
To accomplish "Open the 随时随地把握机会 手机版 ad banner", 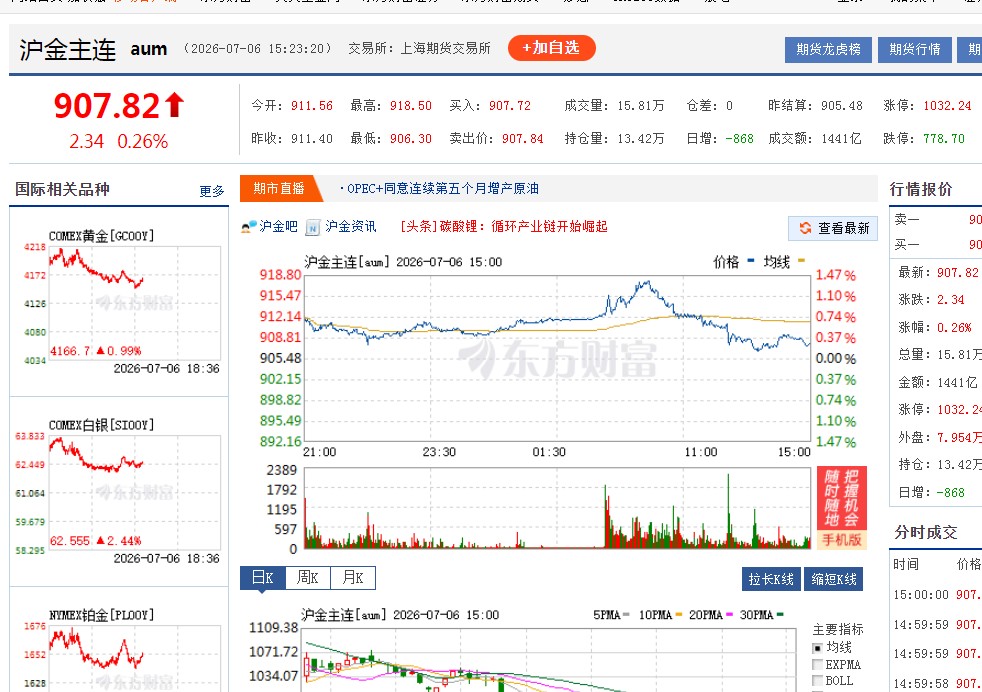I will tap(842, 508).
